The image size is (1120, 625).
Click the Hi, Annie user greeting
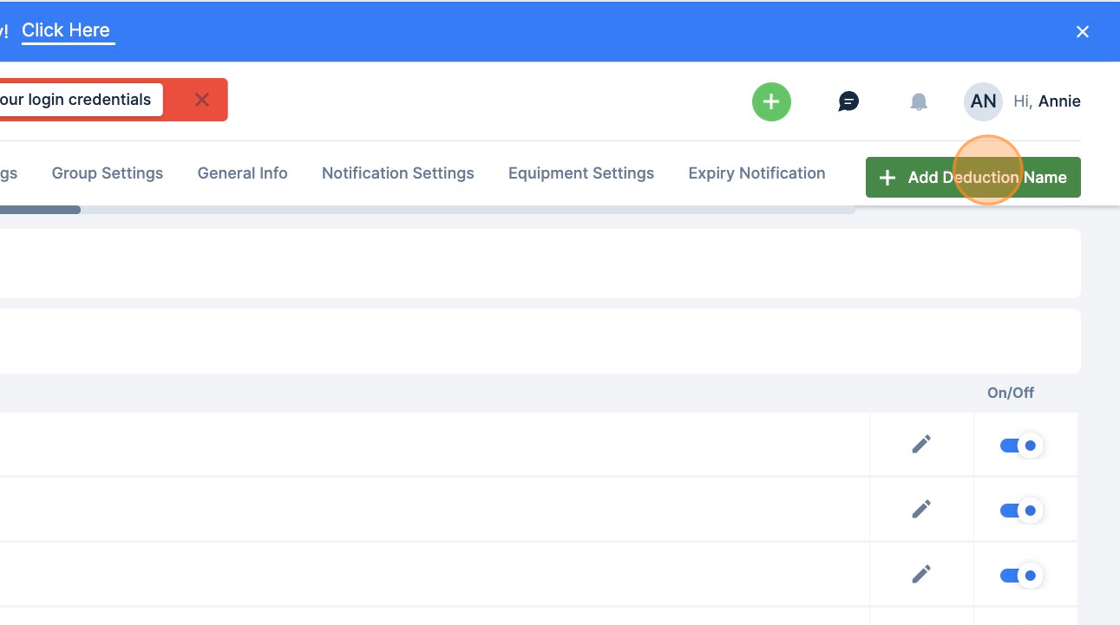click(x=1046, y=101)
